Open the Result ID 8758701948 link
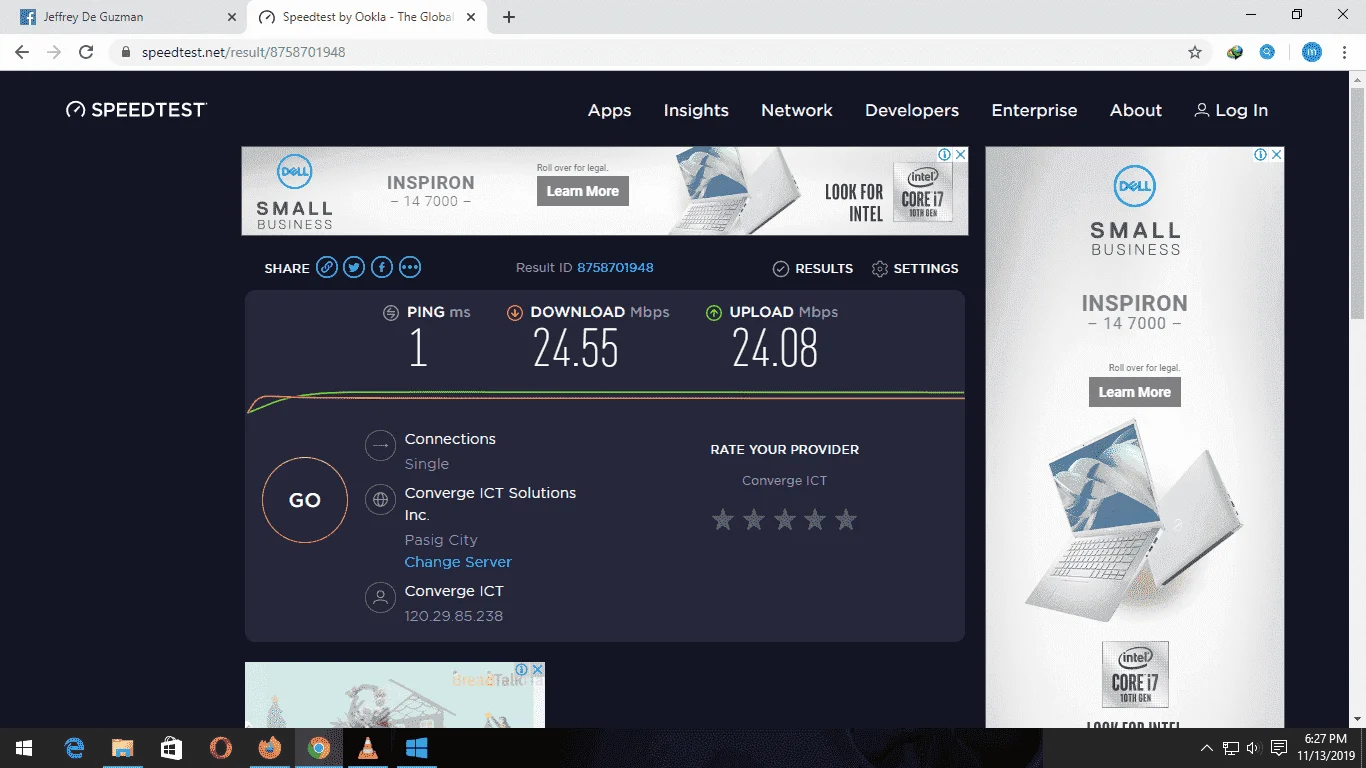This screenshot has width=1366, height=768. coord(615,268)
